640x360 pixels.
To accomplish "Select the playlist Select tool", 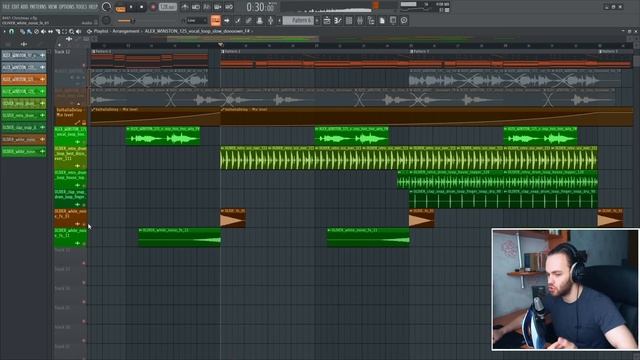I will [64, 31].
